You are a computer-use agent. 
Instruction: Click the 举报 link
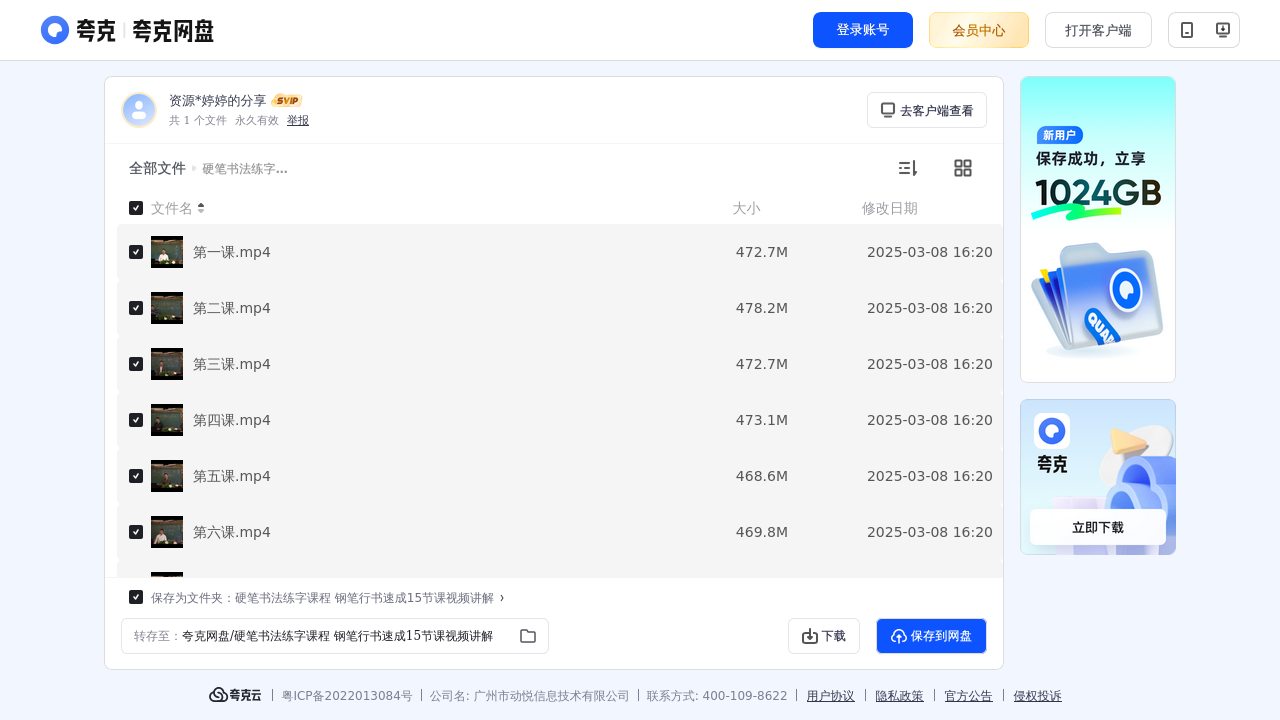point(298,120)
